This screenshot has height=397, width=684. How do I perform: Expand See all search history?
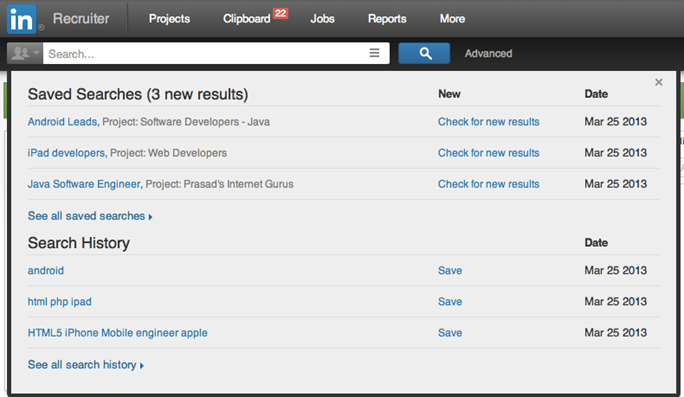point(86,365)
